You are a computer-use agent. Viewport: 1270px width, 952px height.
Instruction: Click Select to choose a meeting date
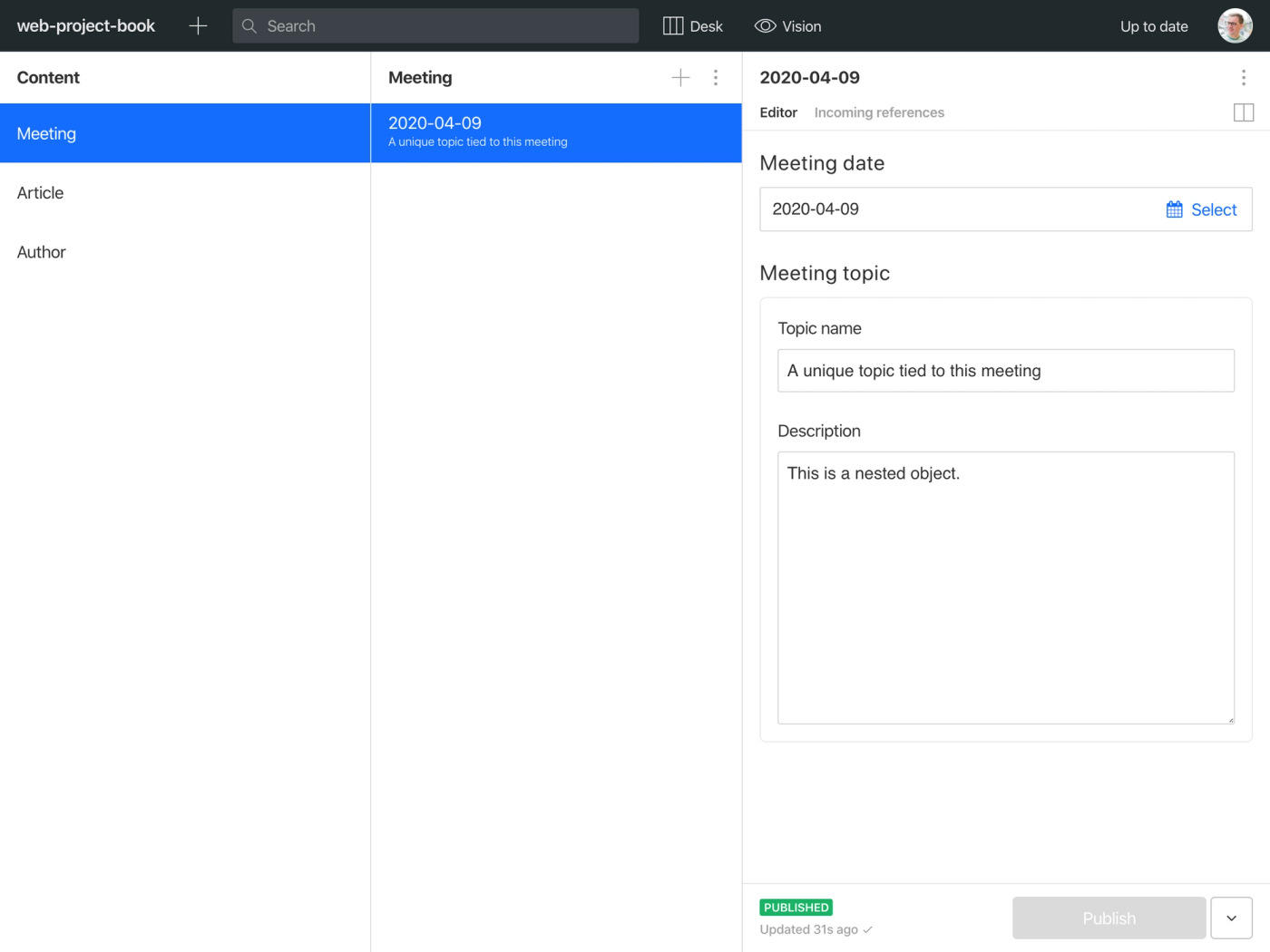click(x=1214, y=209)
